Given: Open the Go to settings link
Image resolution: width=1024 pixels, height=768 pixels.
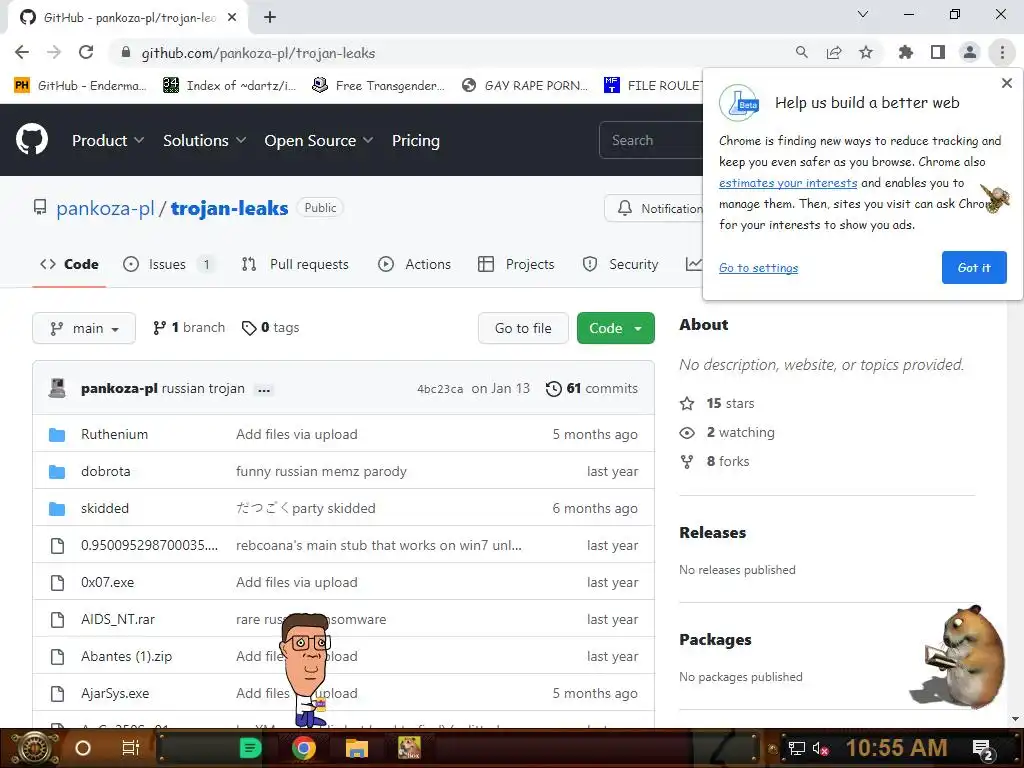Looking at the screenshot, I should (758, 268).
